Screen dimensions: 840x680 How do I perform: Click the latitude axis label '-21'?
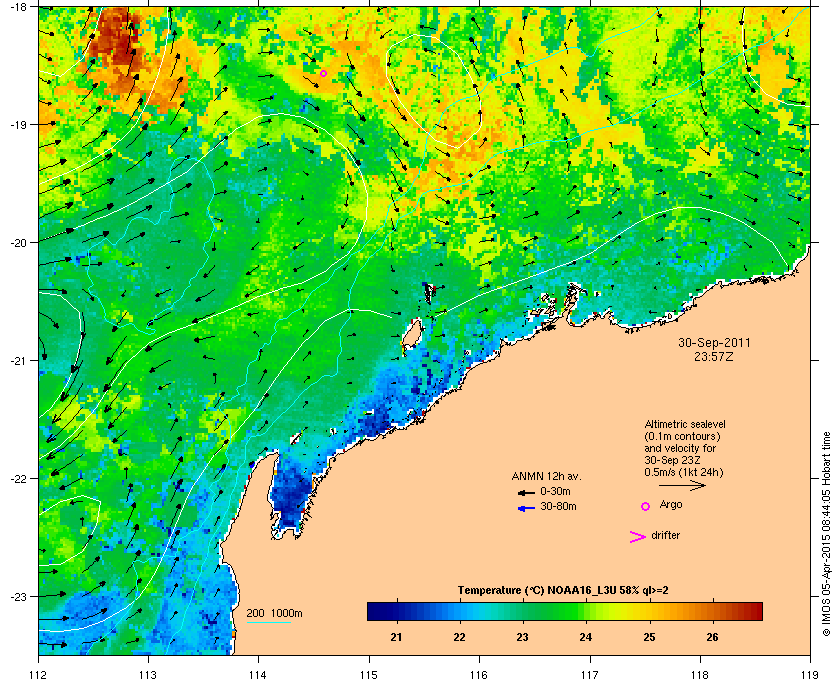coord(18,360)
